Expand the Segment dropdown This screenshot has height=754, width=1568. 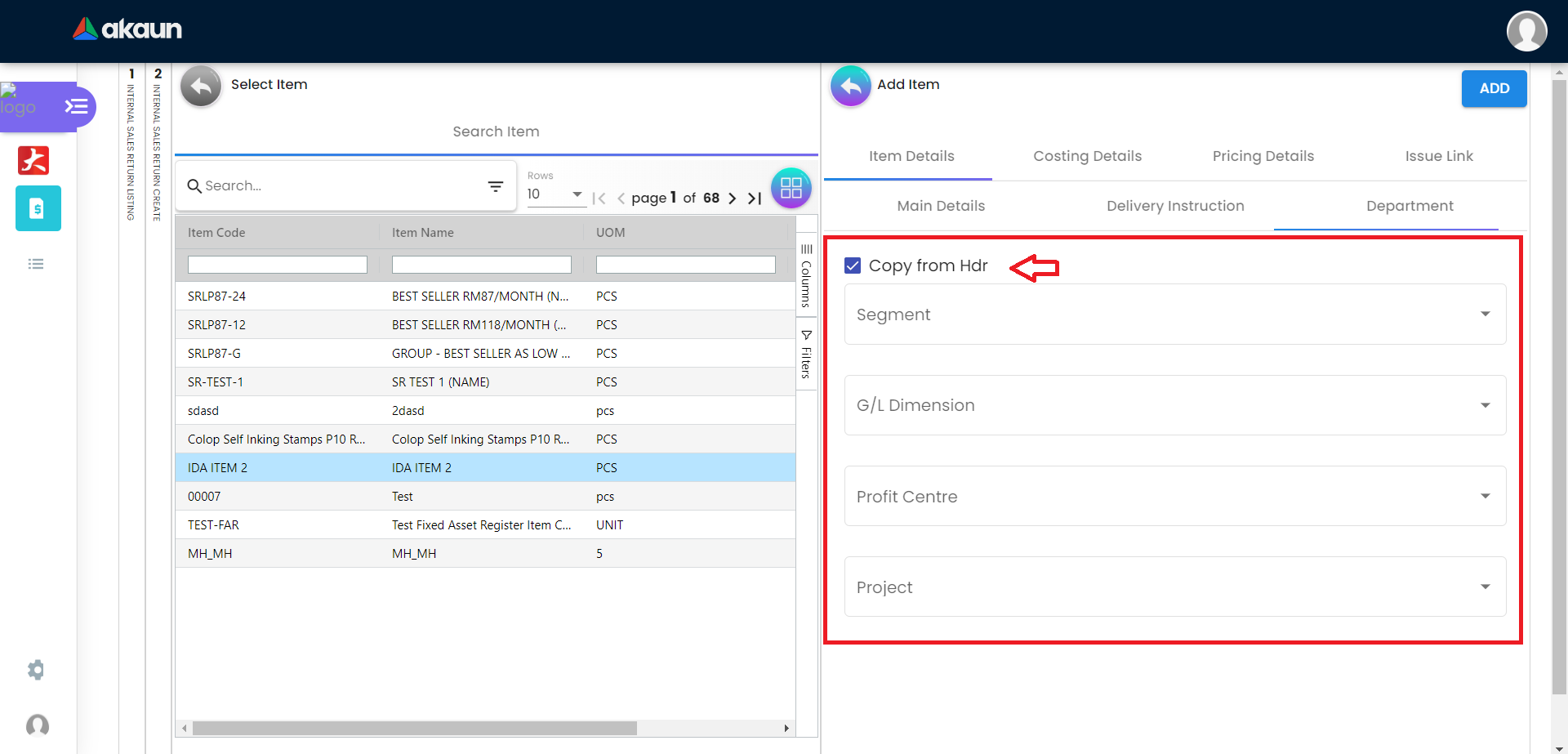tap(1174, 315)
